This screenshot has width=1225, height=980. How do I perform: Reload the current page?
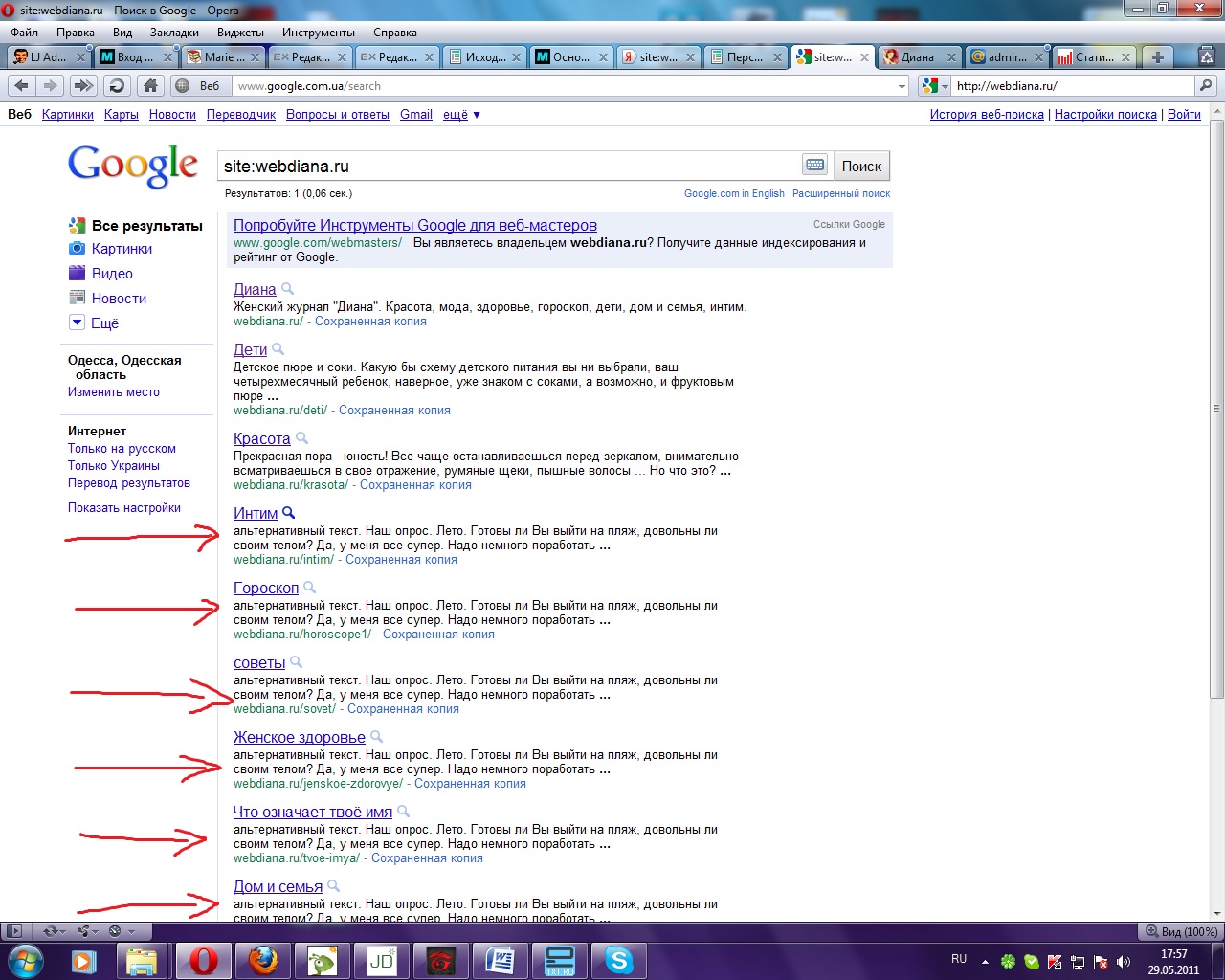[117, 86]
